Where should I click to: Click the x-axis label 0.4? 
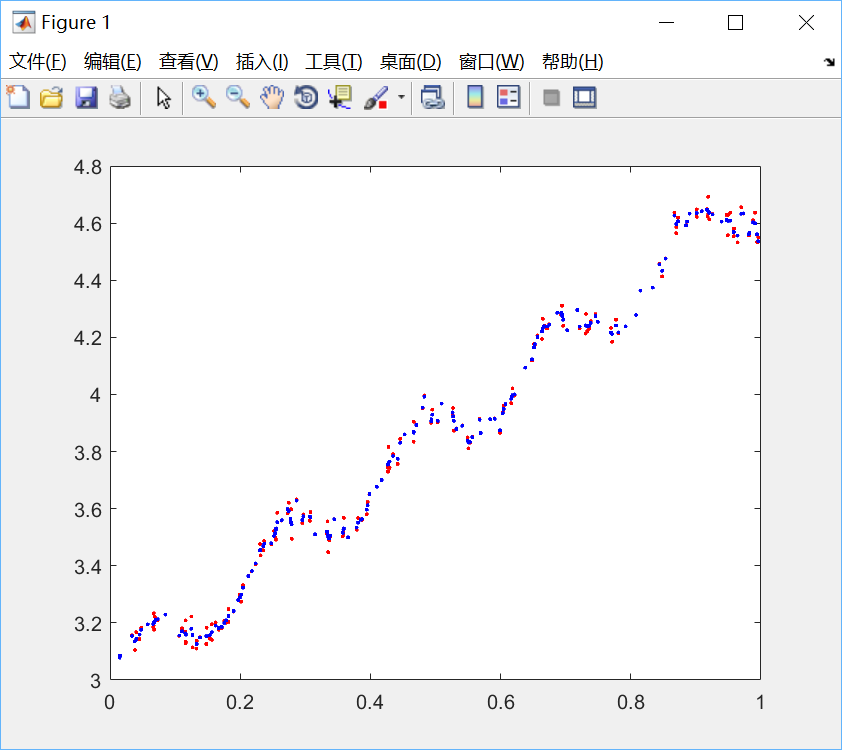370,702
